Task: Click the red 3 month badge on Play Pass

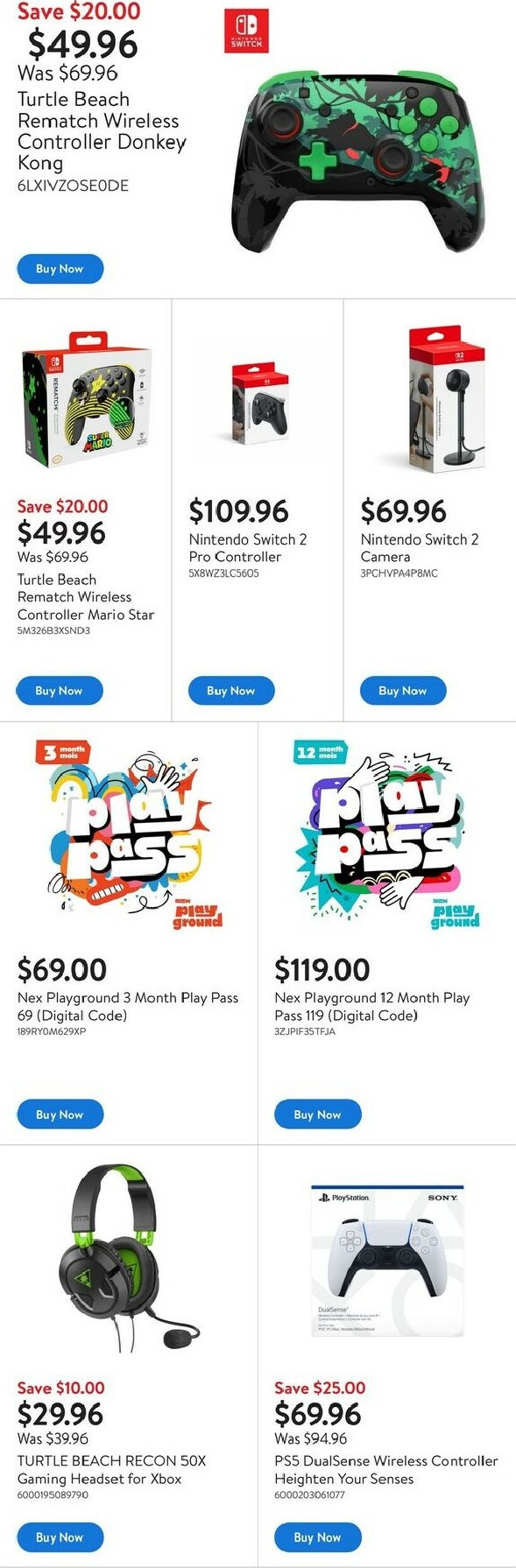Action: point(61,751)
